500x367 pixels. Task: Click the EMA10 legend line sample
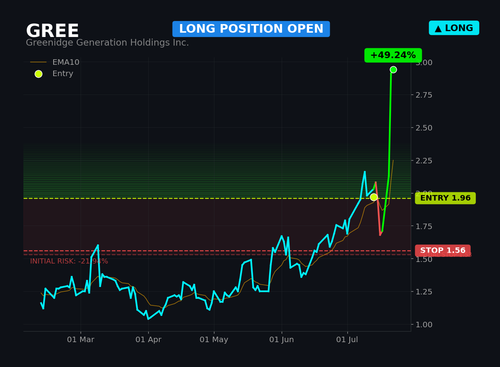pyautogui.click(x=38, y=62)
